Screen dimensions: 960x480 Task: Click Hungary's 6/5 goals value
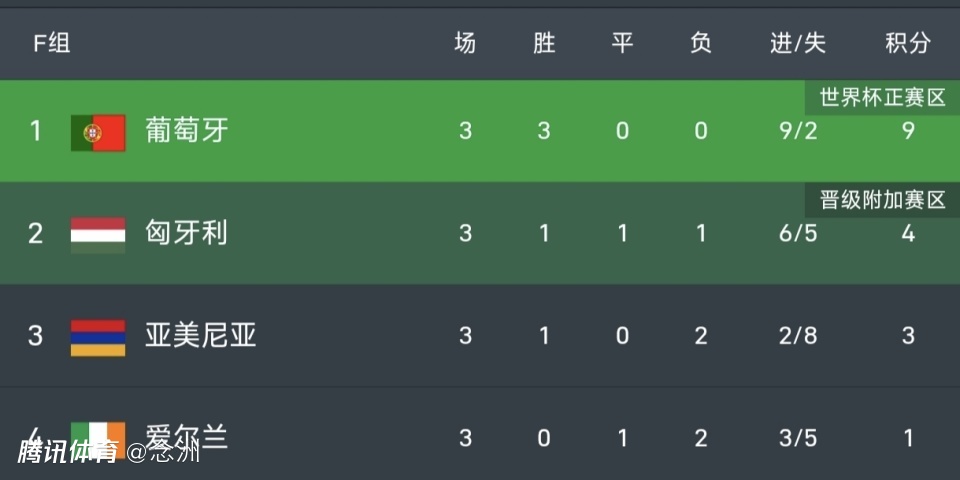(798, 234)
